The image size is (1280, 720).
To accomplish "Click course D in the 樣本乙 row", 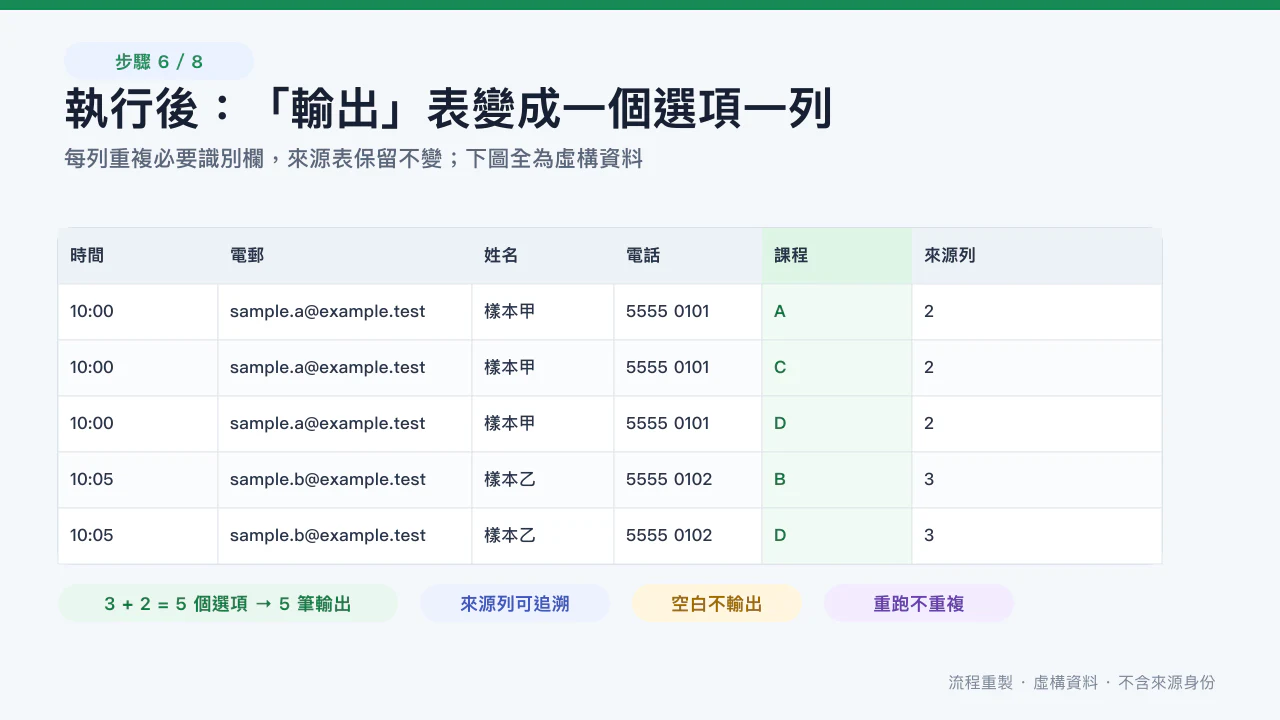I will tap(837, 536).
